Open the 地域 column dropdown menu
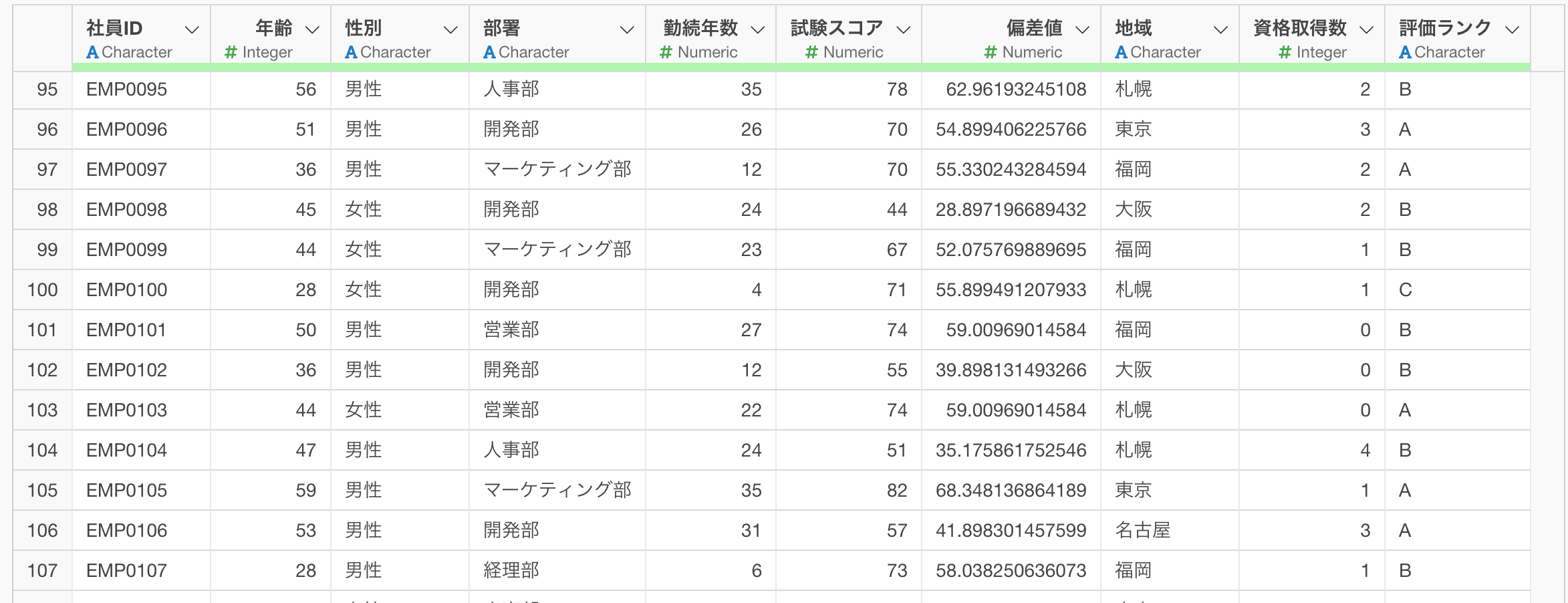The height and width of the screenshot is (603, 1568). point(1220,29)
